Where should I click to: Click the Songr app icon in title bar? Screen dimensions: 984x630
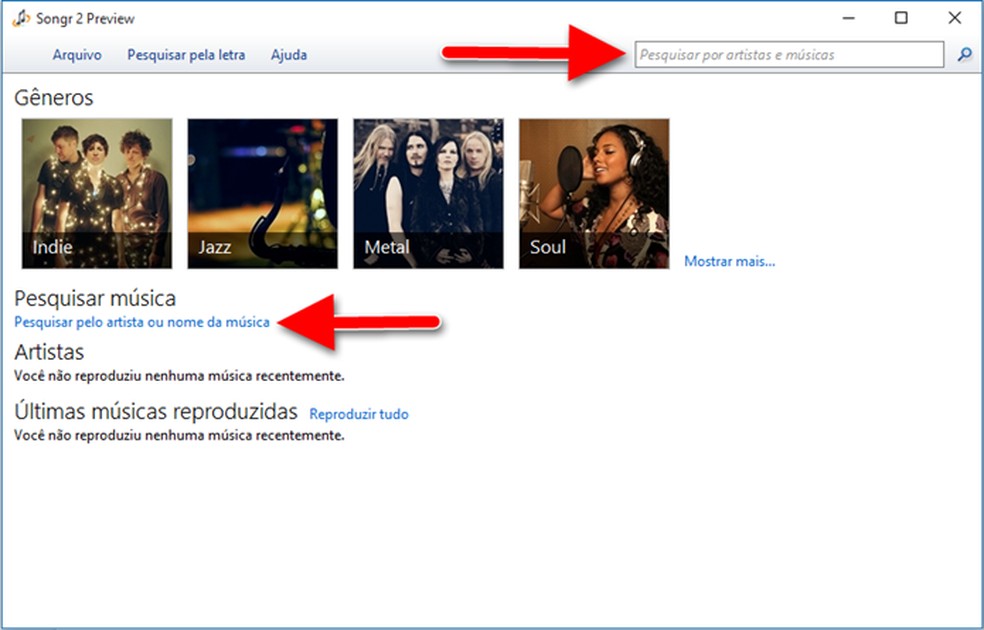pos(21,18)
